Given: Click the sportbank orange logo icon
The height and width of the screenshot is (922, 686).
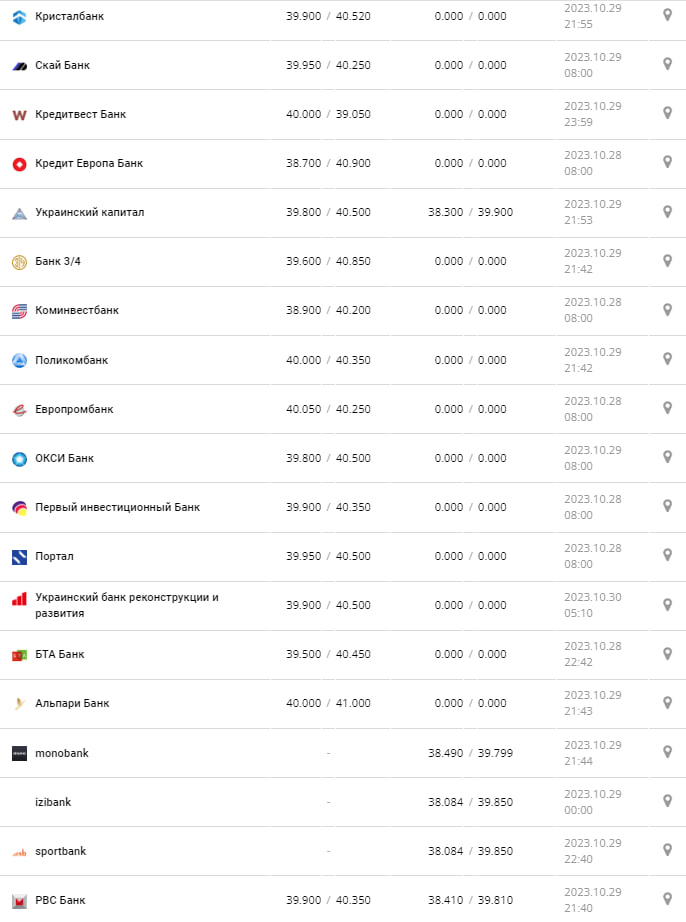Looking at the screenshot, I should pos(19,852).
